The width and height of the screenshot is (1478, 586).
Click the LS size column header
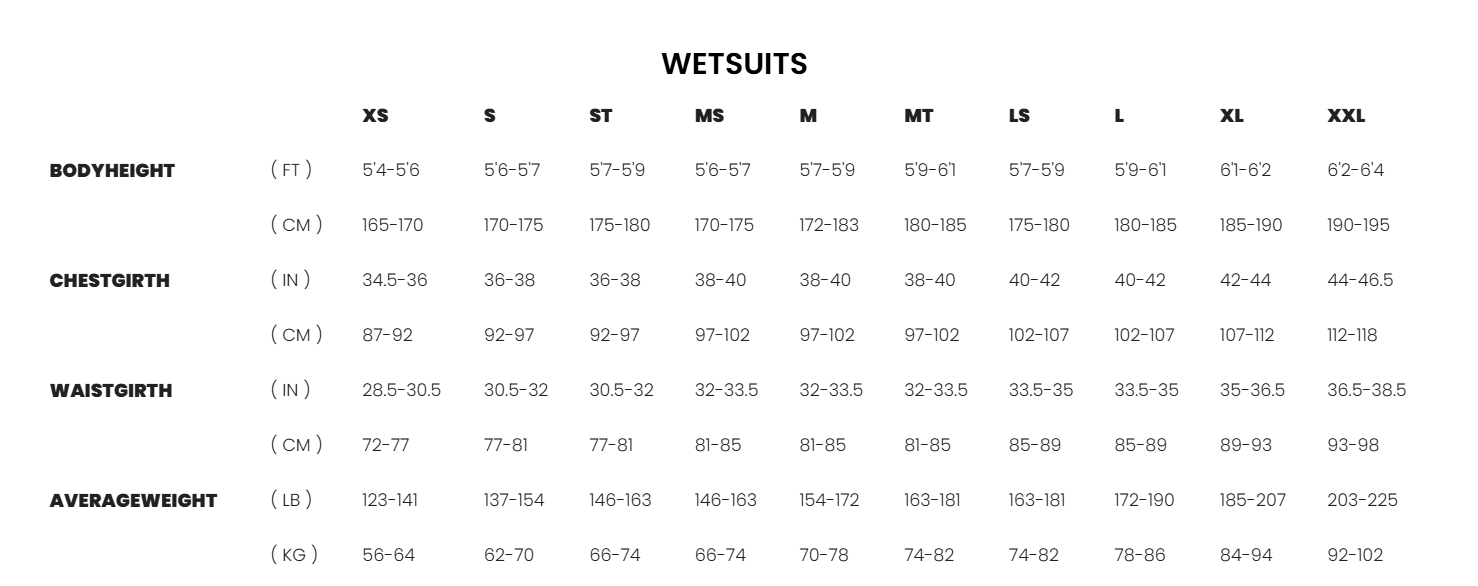1019,116
